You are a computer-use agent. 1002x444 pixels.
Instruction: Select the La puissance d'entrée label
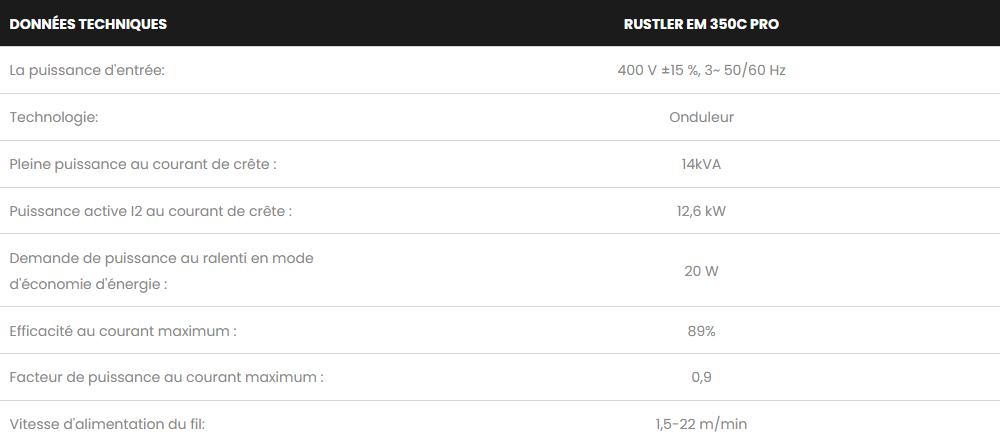87,70
